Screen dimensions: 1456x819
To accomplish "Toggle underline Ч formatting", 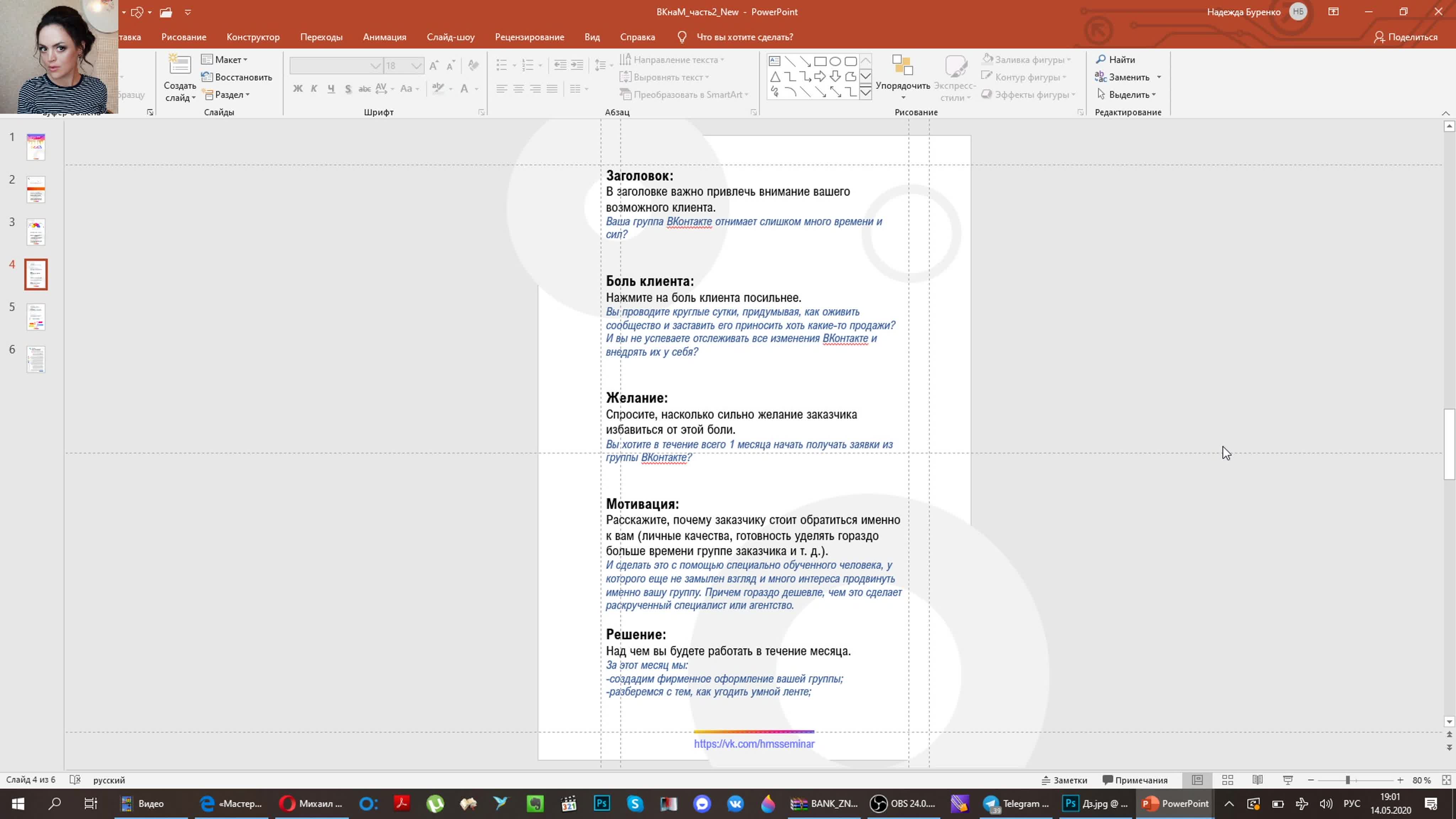I will click(x=331, y=89).
